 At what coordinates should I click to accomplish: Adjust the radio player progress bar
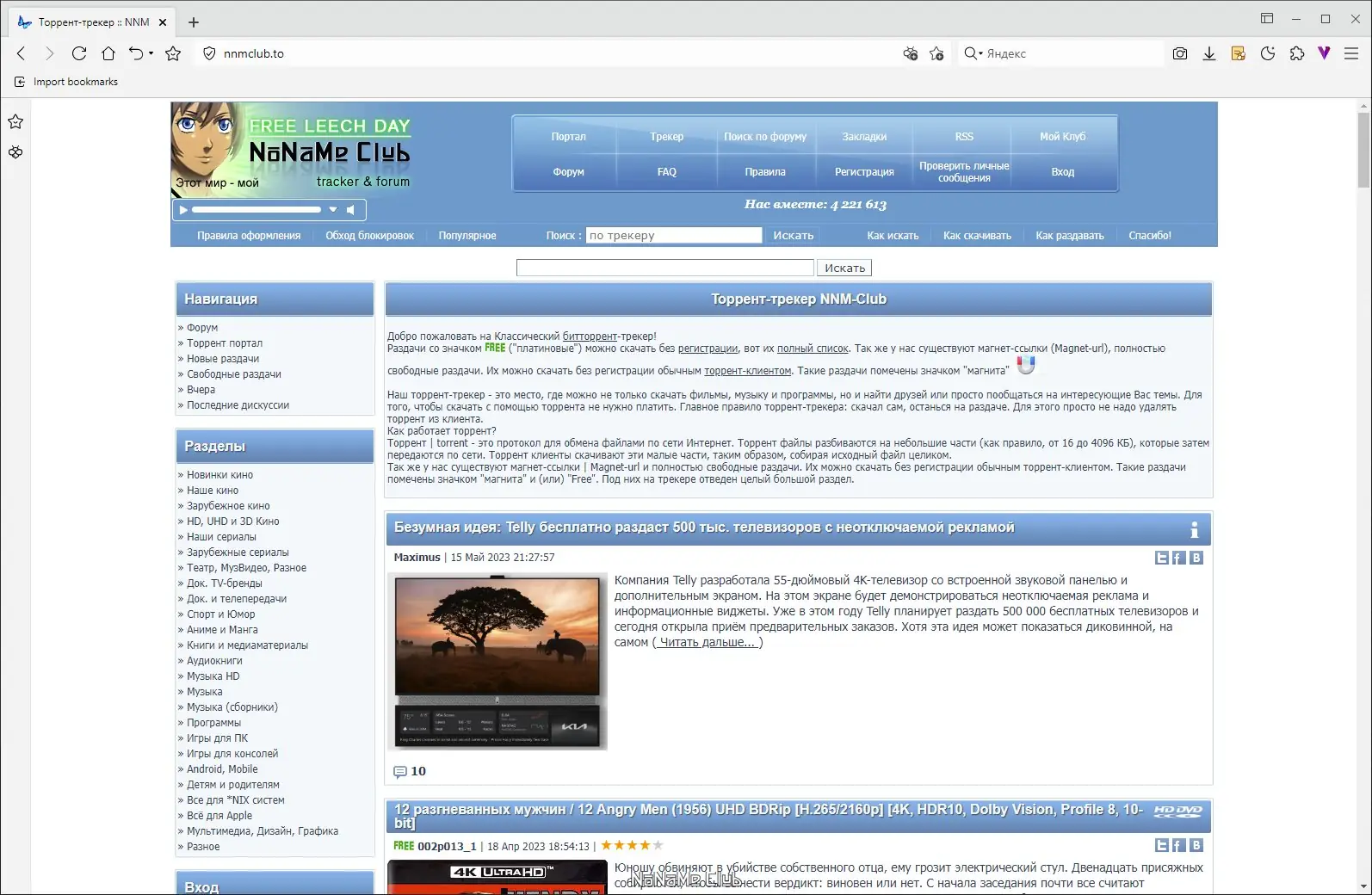coord(256,210)
